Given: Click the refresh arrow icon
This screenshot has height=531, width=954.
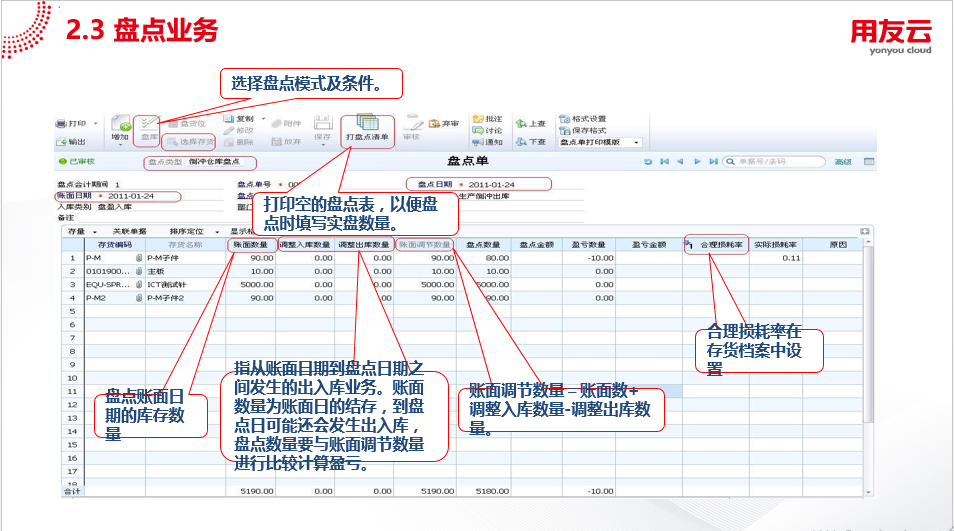Looking at the screenshot, I should [648, 162].
